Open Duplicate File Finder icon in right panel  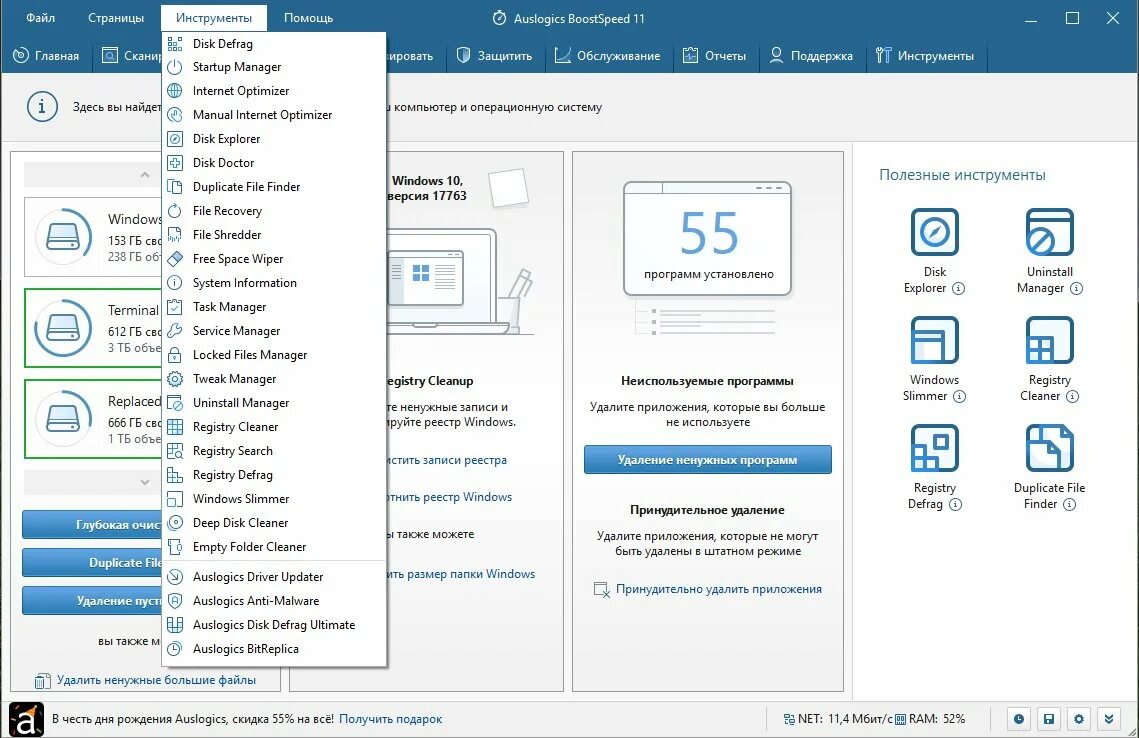click(x=1049, y=448)
